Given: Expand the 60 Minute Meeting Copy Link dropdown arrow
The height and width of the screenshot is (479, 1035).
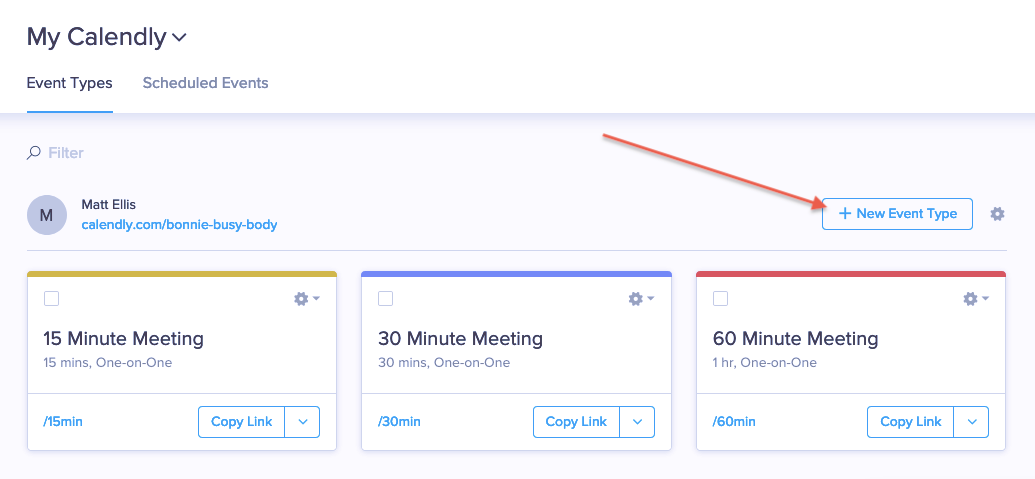Looking at the screenshot, I should [972, 422].
